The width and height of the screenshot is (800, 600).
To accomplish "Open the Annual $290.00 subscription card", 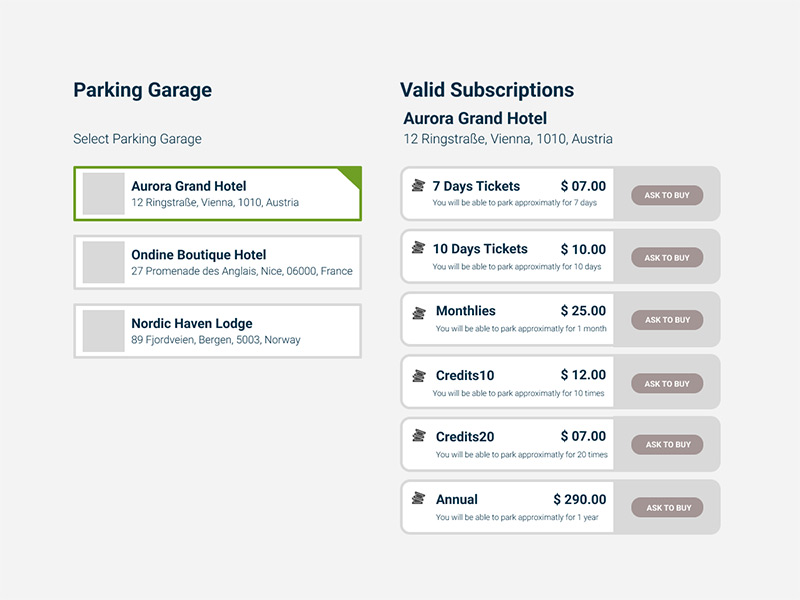I will pos(508,508).
